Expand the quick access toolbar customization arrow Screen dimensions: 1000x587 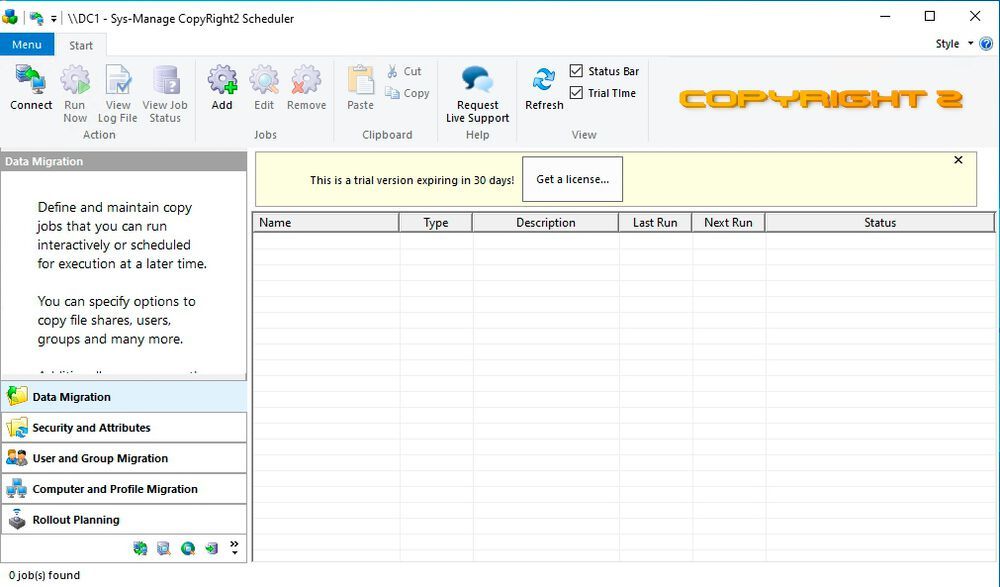click(55, 17)
